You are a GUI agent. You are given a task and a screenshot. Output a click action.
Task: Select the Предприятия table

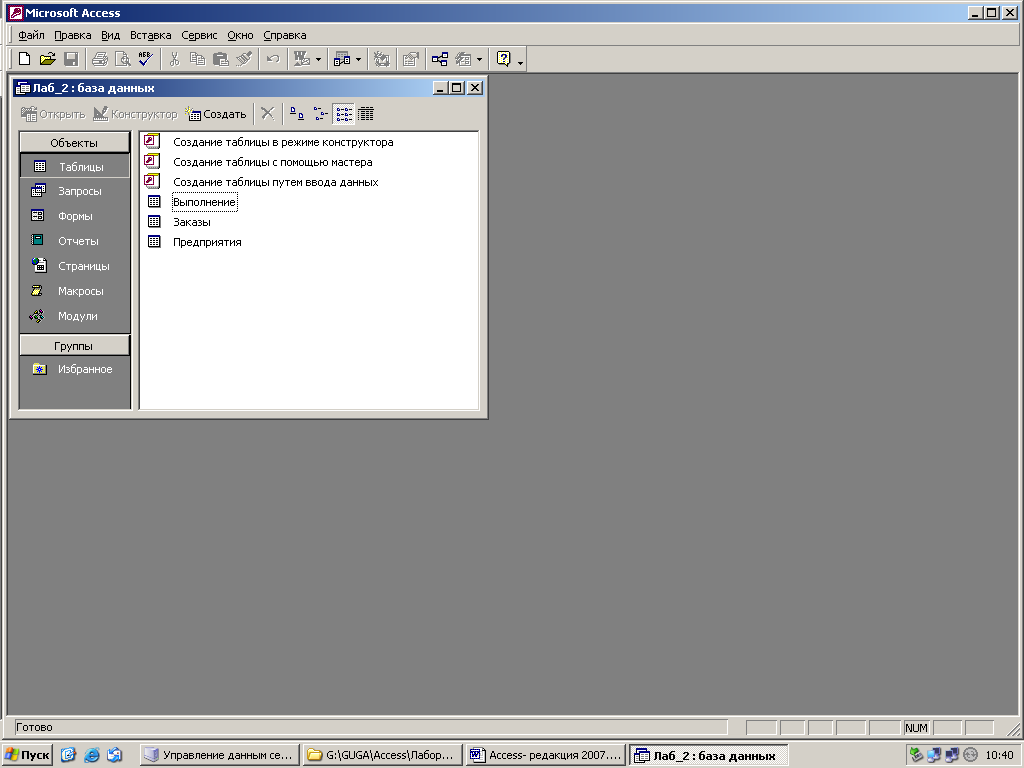click(x=207, y=242)
